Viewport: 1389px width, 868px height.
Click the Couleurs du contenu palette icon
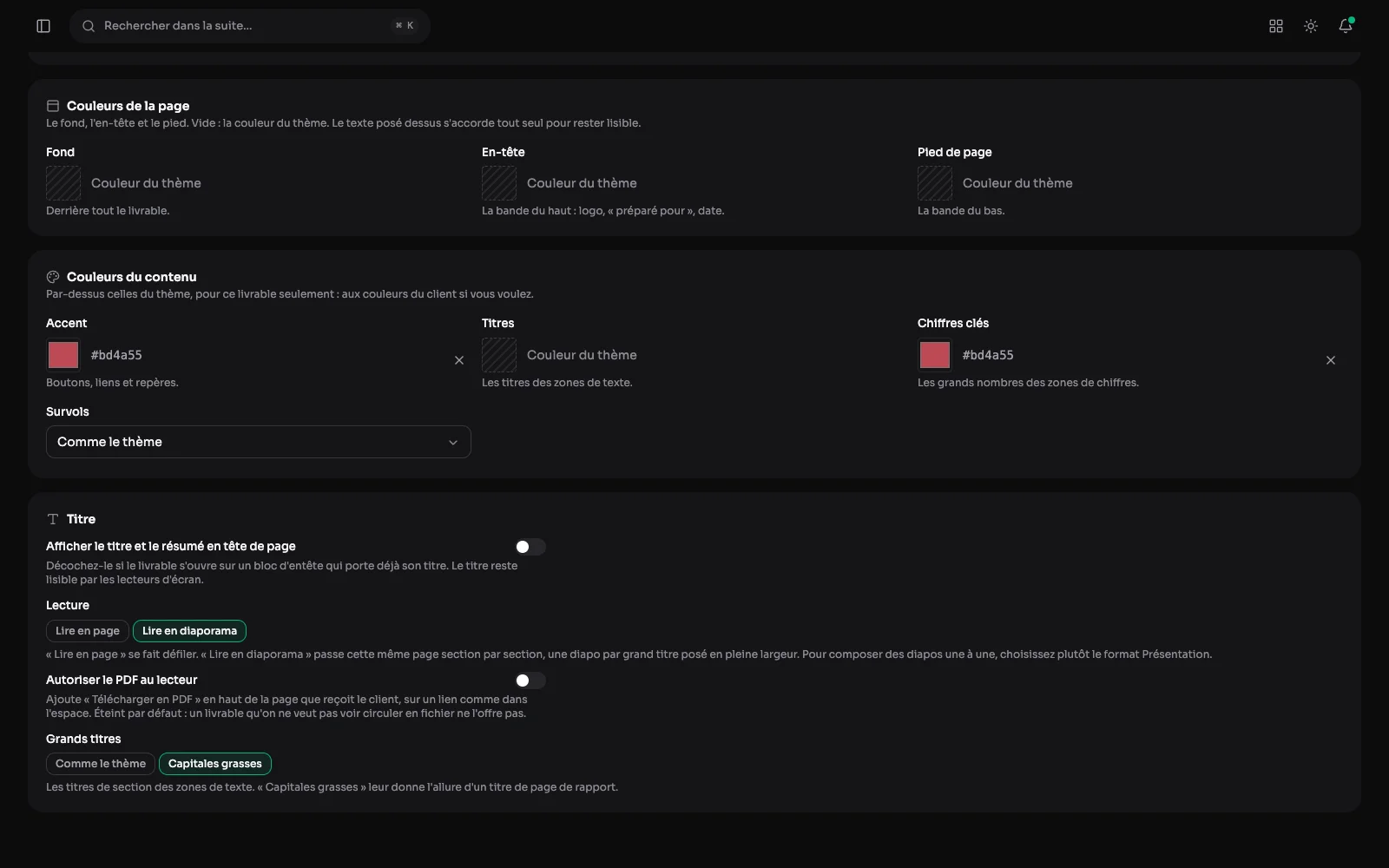53,277
